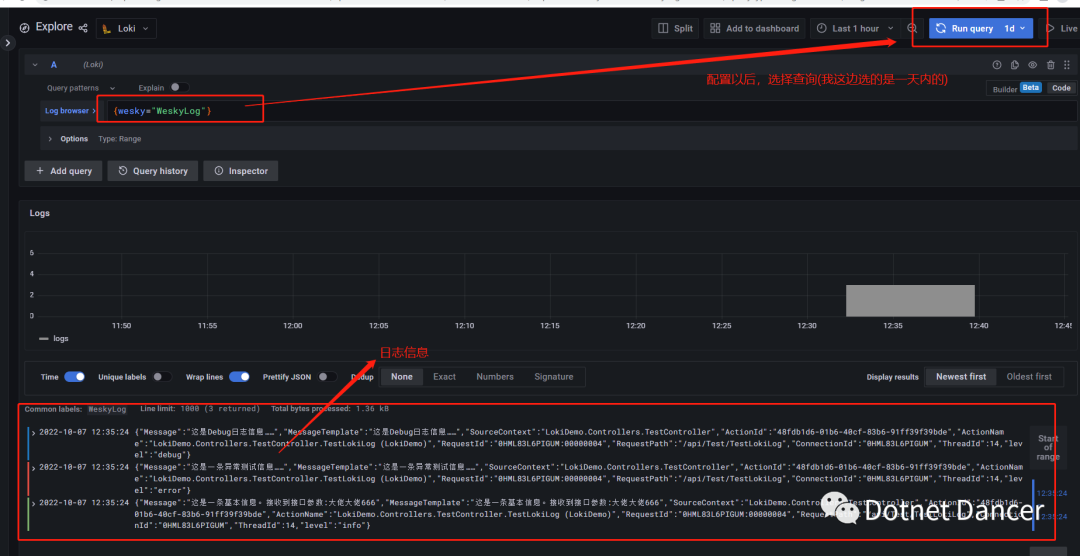Expand the info level log row
The image size is (1080, 556).
coord(33,503)
